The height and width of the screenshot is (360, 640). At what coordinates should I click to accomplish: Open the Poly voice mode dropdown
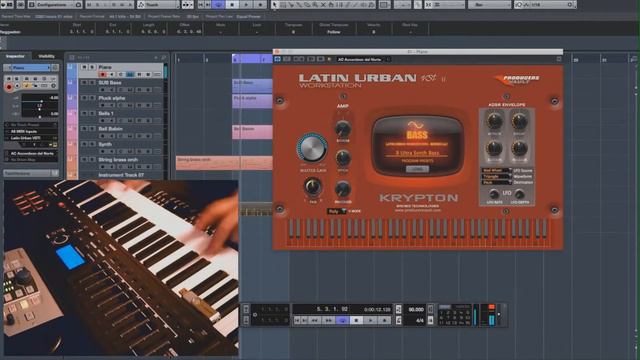(337, 211)
